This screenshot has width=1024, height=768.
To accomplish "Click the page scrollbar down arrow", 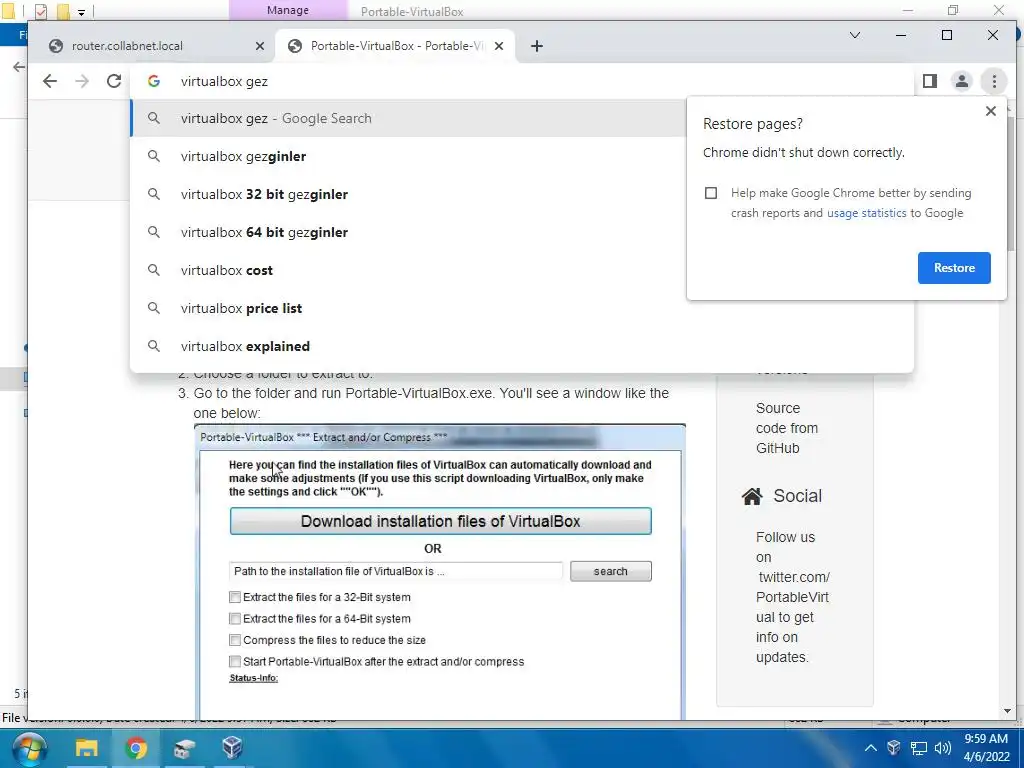I will [1007, 711].
